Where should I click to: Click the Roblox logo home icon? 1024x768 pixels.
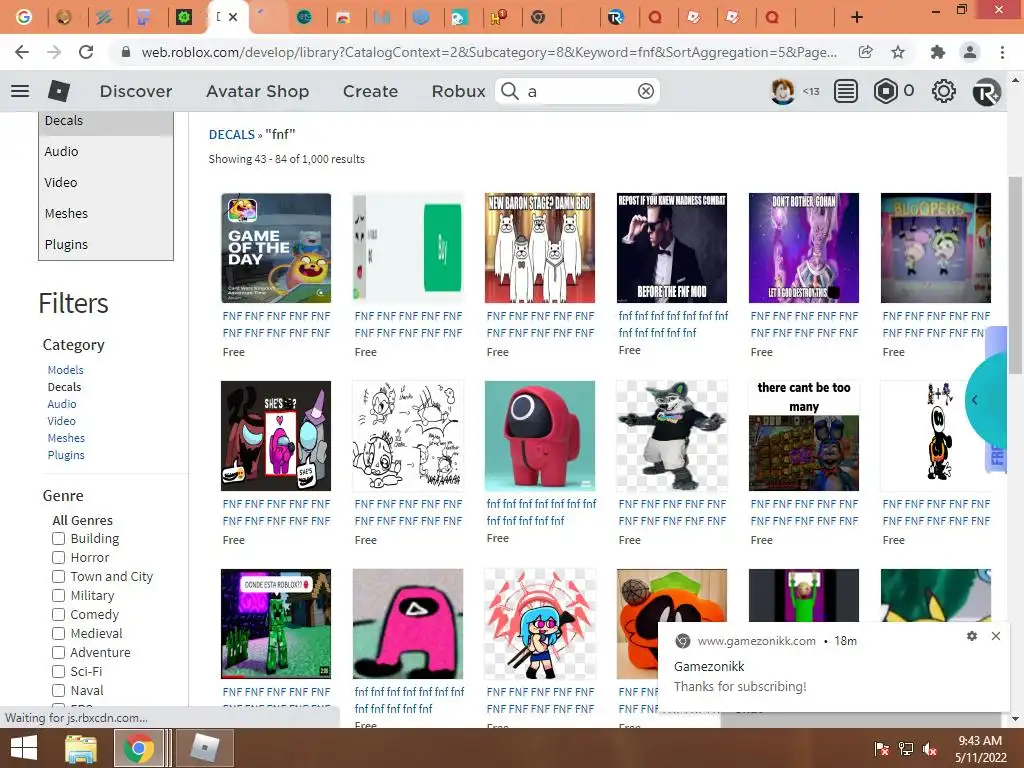coord(59,91)
